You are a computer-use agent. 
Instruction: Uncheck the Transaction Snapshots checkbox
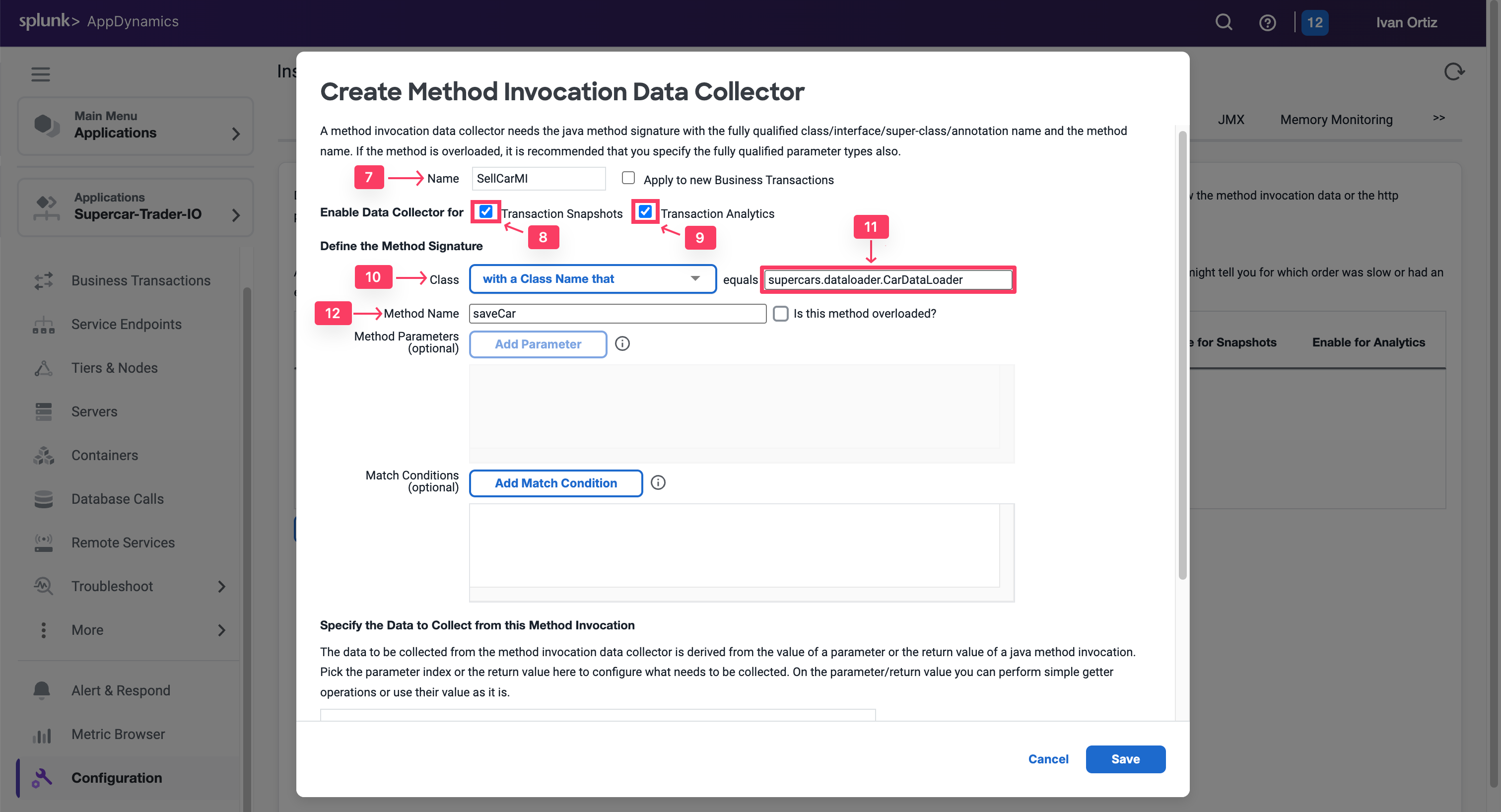486,211
